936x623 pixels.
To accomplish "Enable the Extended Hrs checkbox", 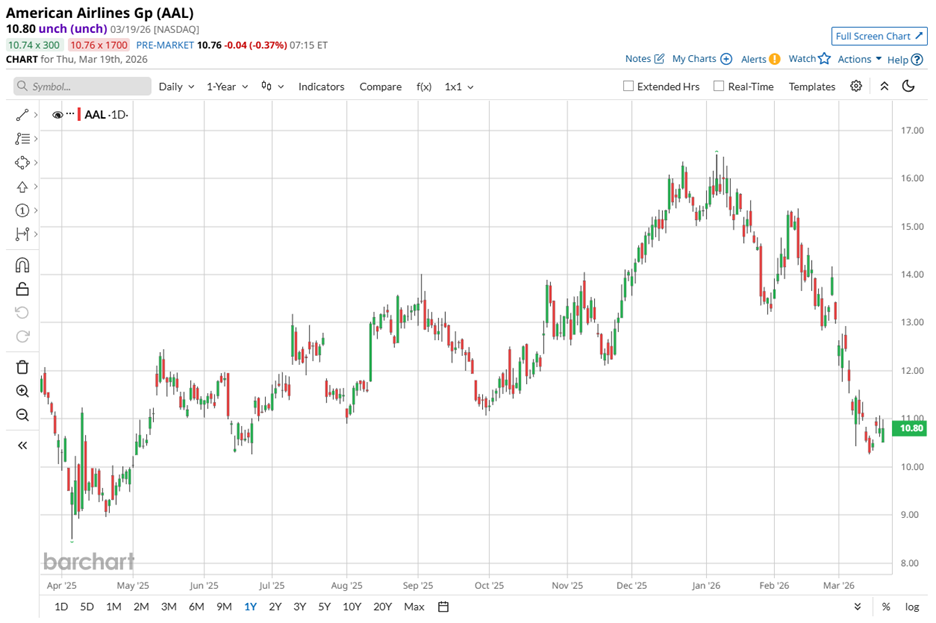I will point(628,87).
